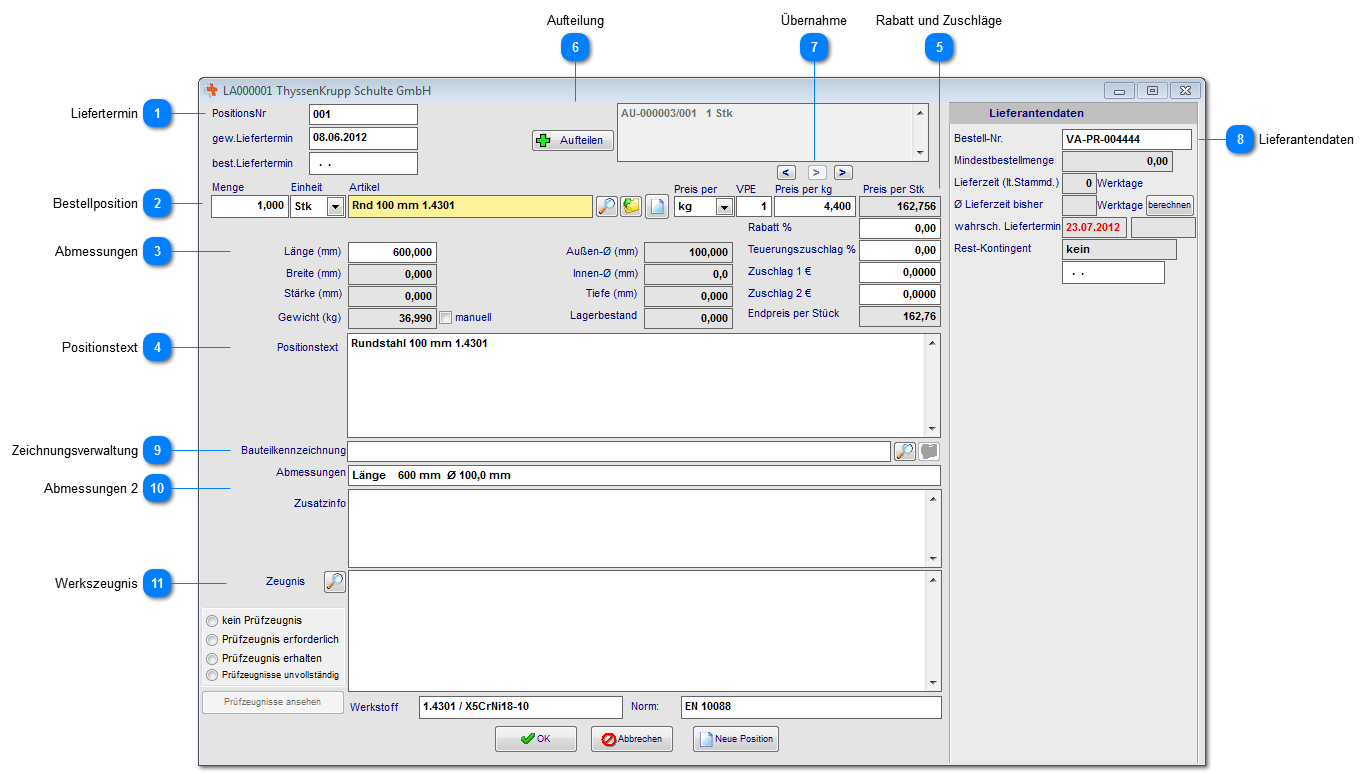Click the red-cross app icon in title bar
Image resolution: width=1370 pixels, height=774 pixels.
click(211, 90)
